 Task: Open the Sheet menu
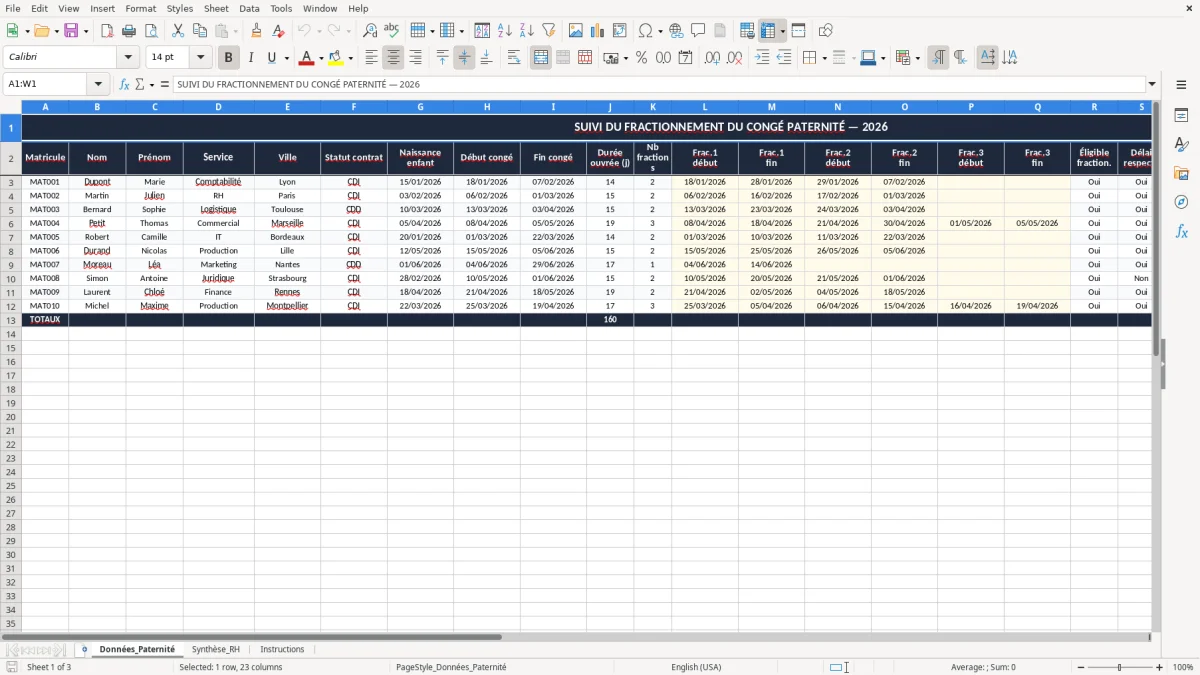coord(216,8)
